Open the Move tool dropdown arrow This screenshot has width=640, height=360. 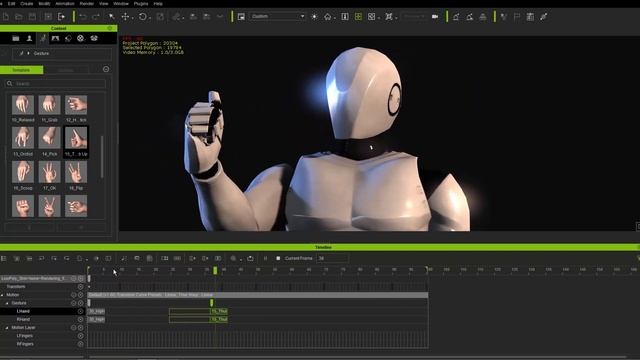coord(132,18)
